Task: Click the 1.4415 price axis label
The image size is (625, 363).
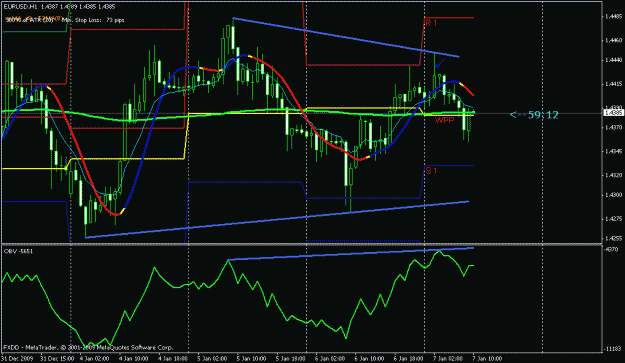Action: point(613,84)
